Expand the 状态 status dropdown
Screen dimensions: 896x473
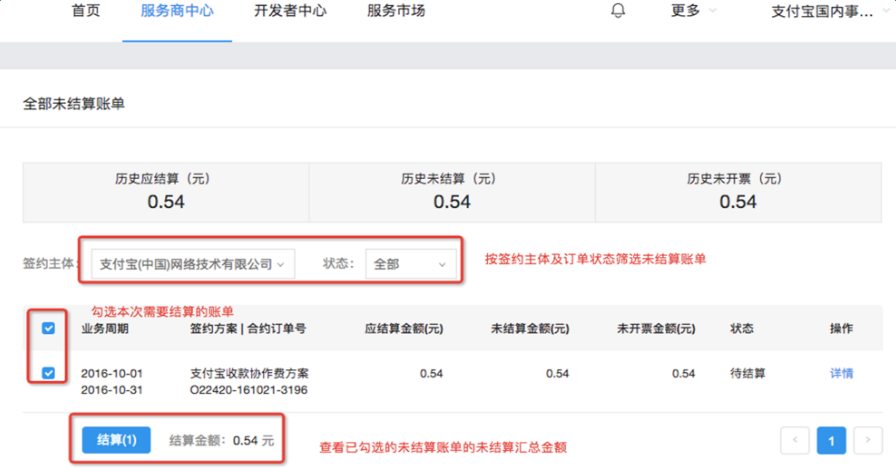(x=410, y=264)
